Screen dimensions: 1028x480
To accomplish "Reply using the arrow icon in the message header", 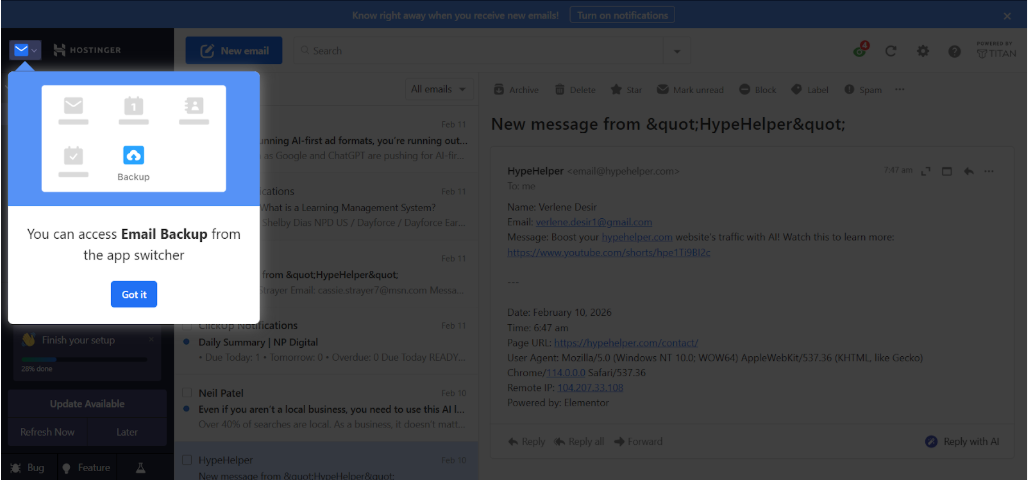I will pos(968,171).
